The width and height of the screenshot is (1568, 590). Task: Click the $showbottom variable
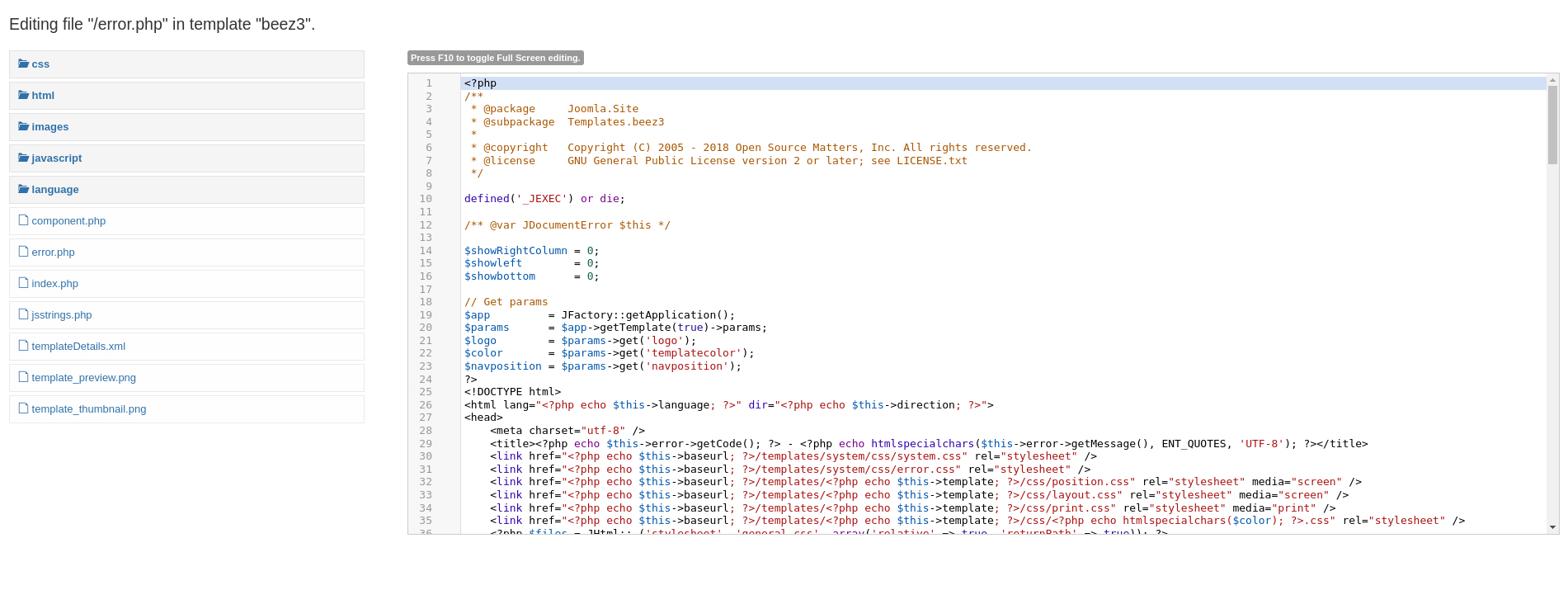[x=500, y=276]
